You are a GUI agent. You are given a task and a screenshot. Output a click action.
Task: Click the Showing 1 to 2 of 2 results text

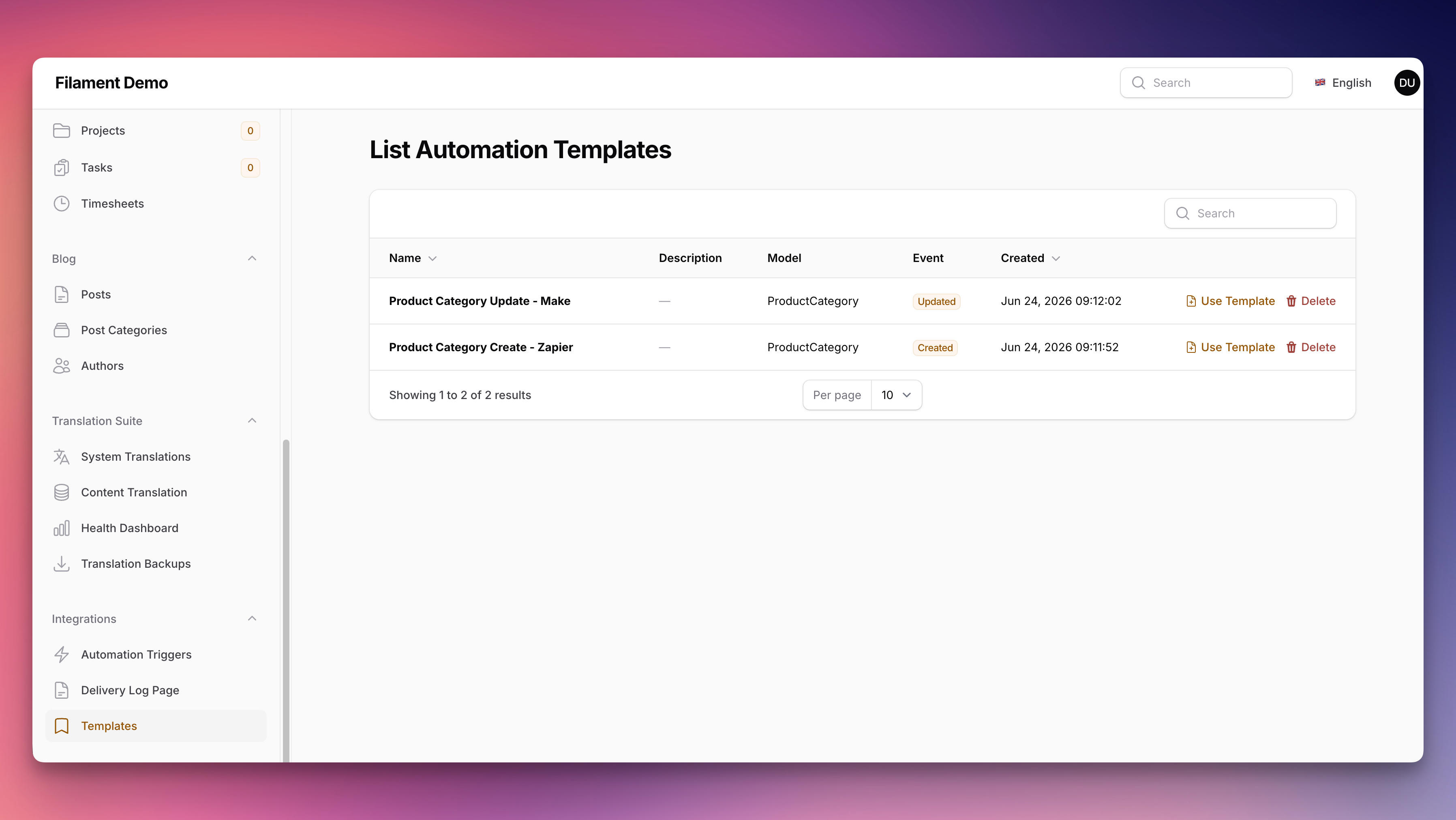(460, 395)
